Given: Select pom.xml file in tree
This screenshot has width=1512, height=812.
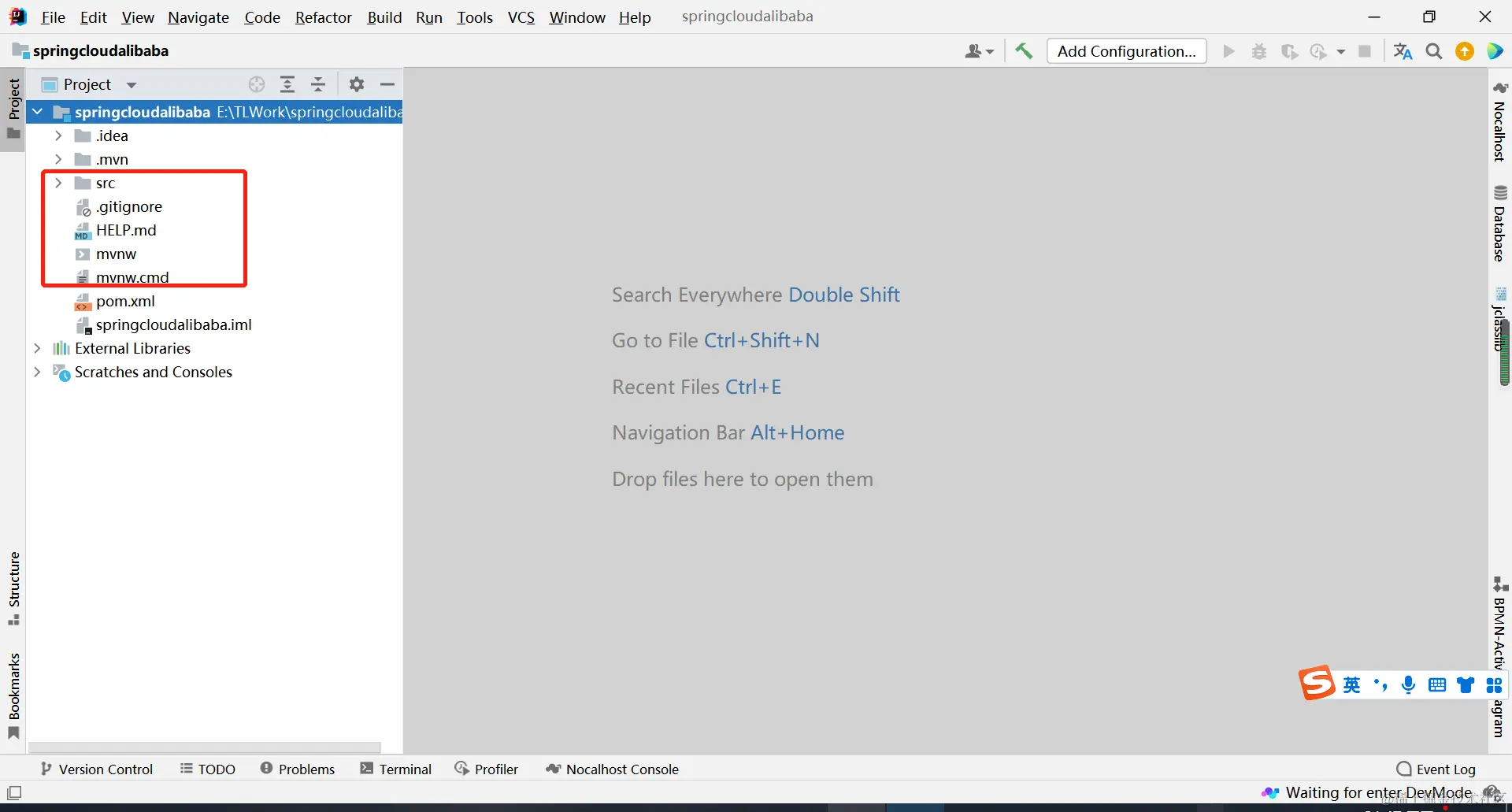Looking at the screenshot, I should pyautogui.click(x=125, y=301).
